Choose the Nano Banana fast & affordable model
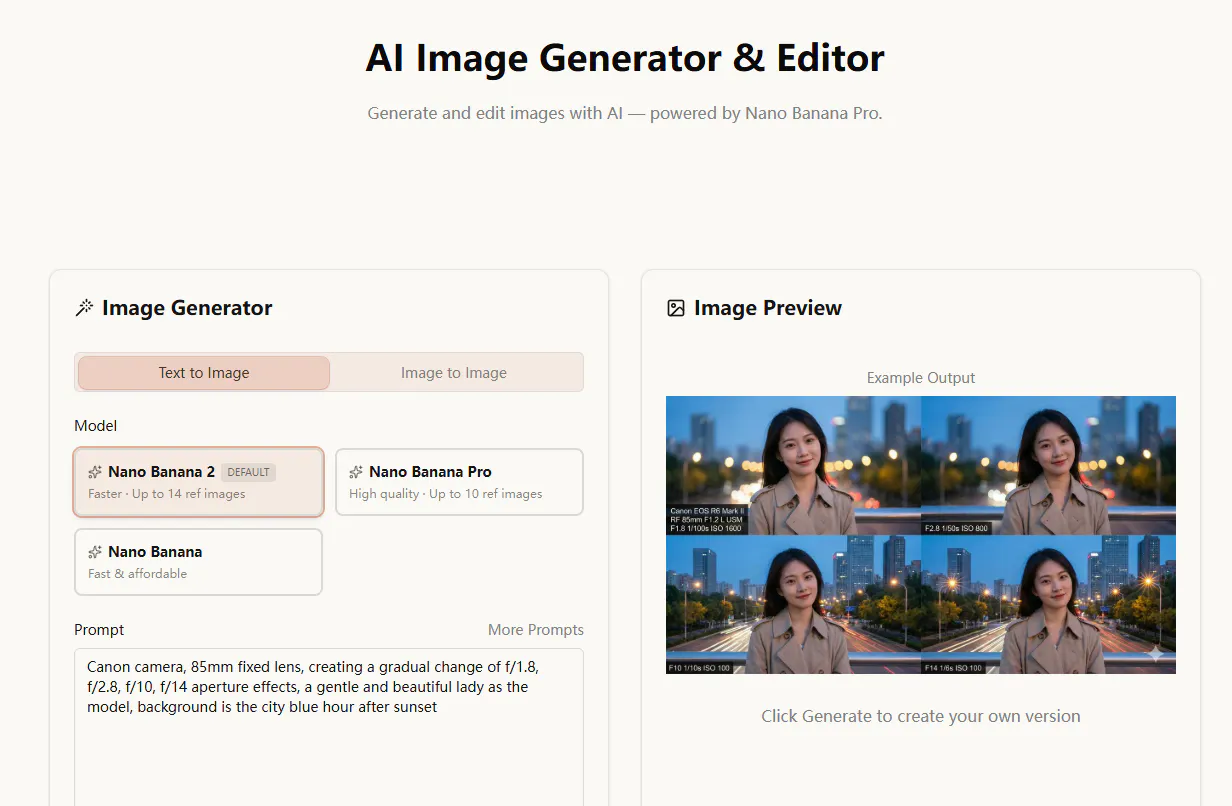 tap(198, 562)
